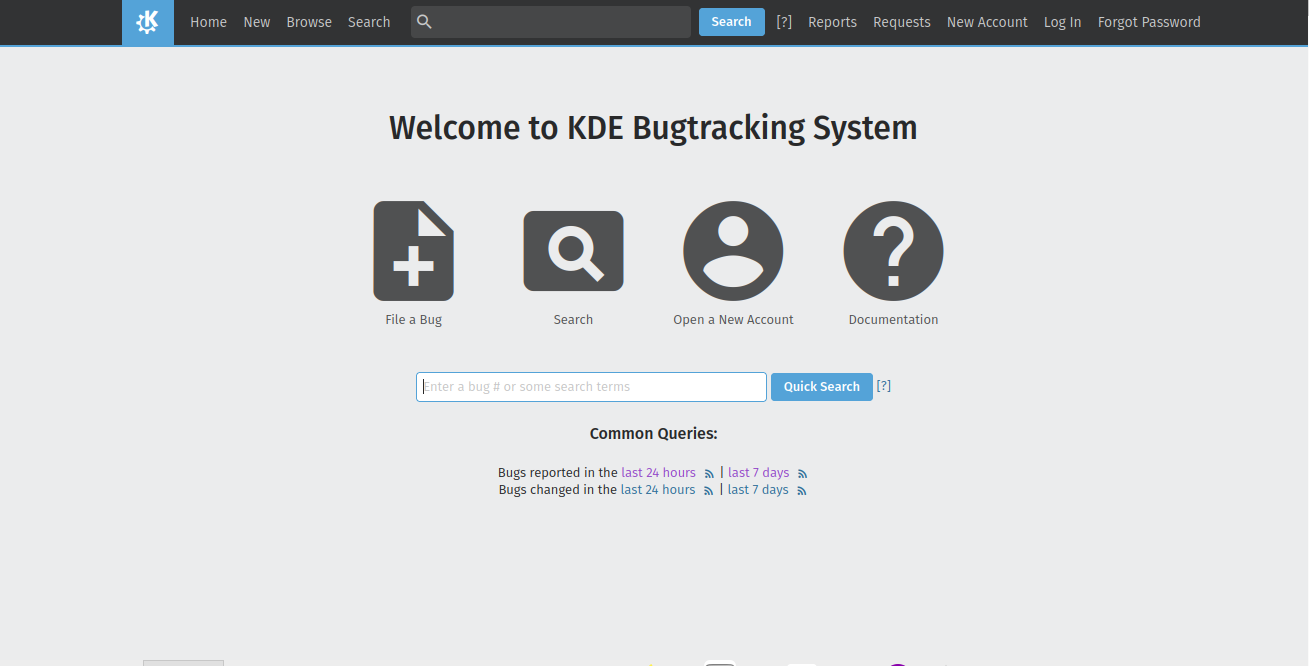Click the help [?] beside Quick Search
The height and width of the screenshot is (666, 1309).
coord(884,386)
